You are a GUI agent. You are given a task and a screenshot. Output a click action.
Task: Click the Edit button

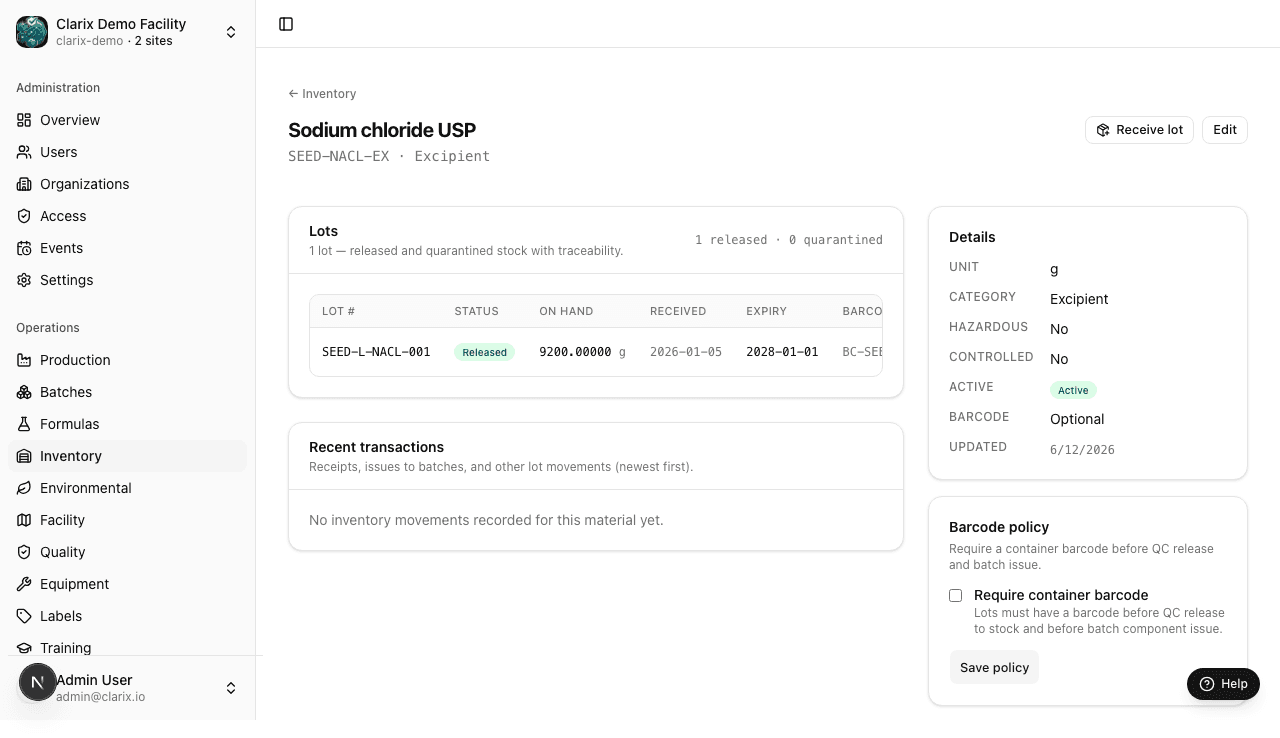click(1225, 130)
